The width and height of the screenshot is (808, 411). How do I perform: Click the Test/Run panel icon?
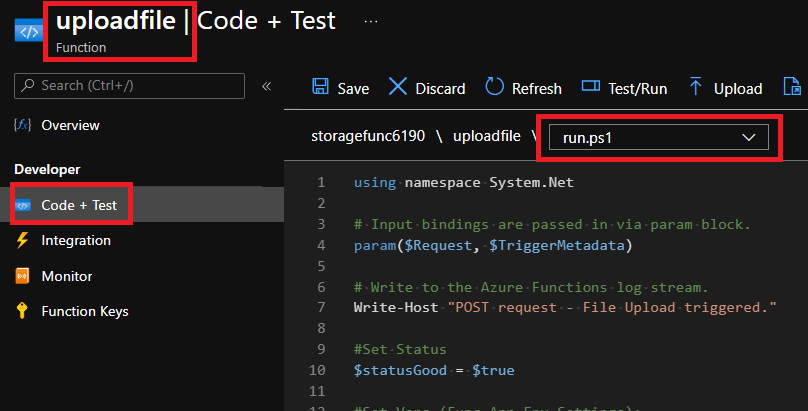pyautogui.click(x=591, y=86)
